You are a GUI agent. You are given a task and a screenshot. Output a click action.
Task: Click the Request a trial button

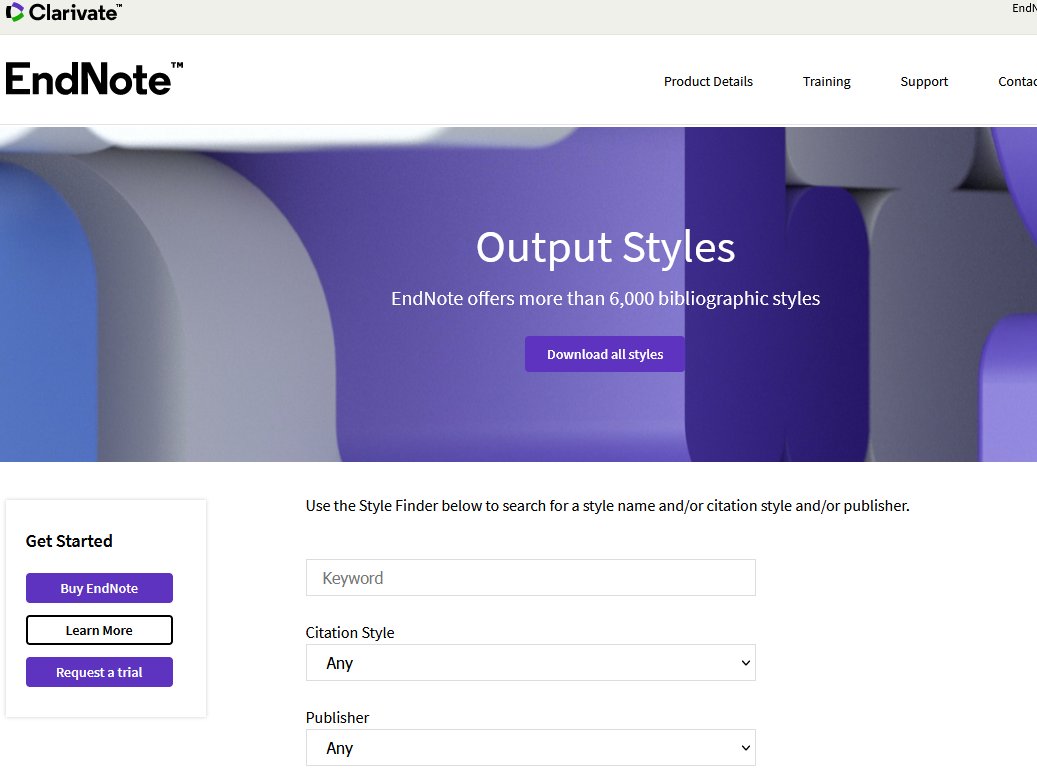click(x=99, y=672)
